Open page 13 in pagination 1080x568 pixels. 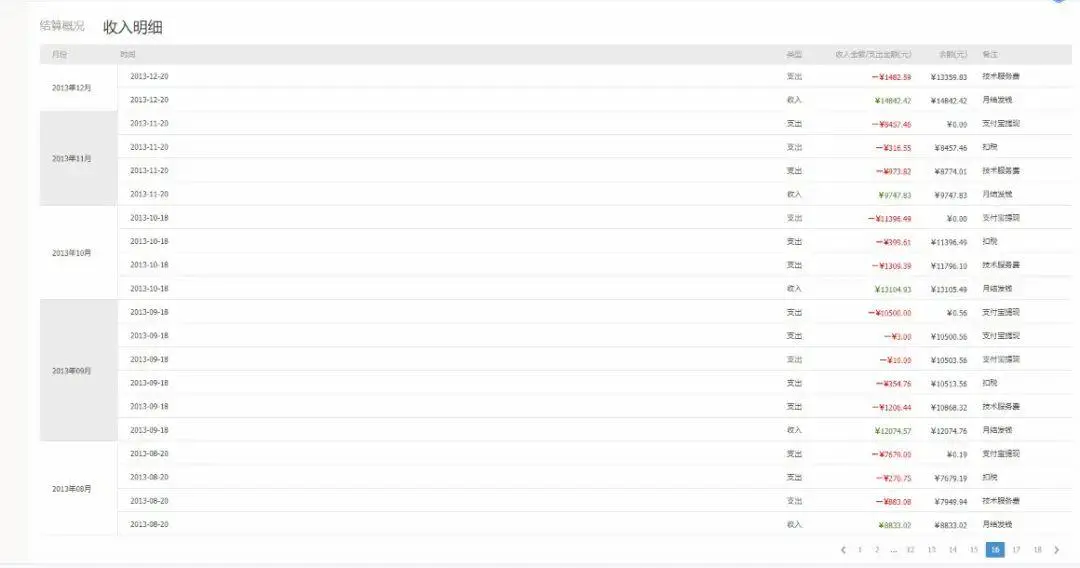coord(931,549)
